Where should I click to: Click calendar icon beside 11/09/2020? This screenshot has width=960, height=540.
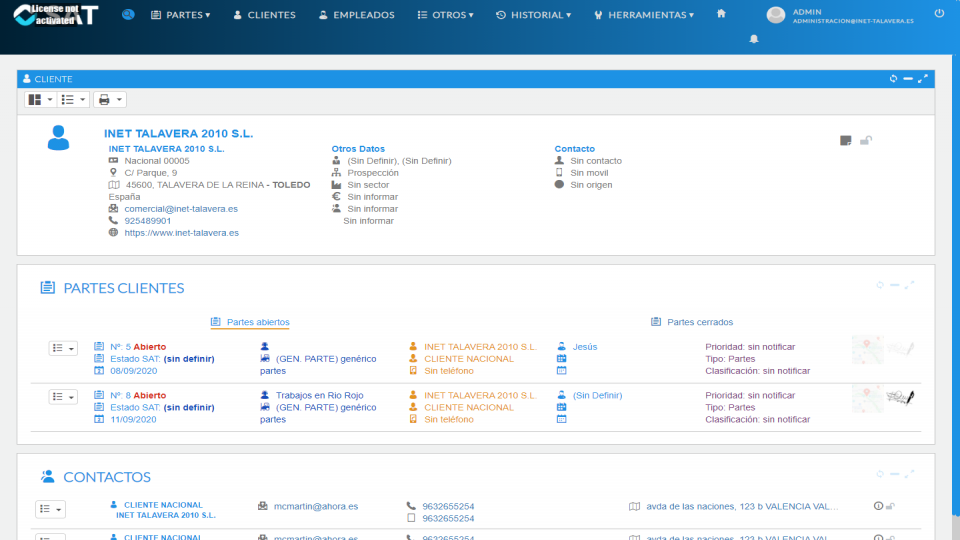(99, 419)
